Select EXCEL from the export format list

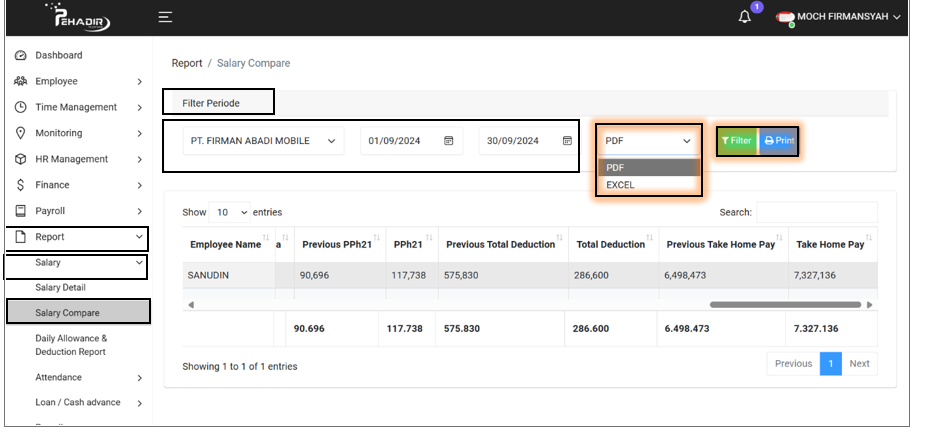click(620, 185)
